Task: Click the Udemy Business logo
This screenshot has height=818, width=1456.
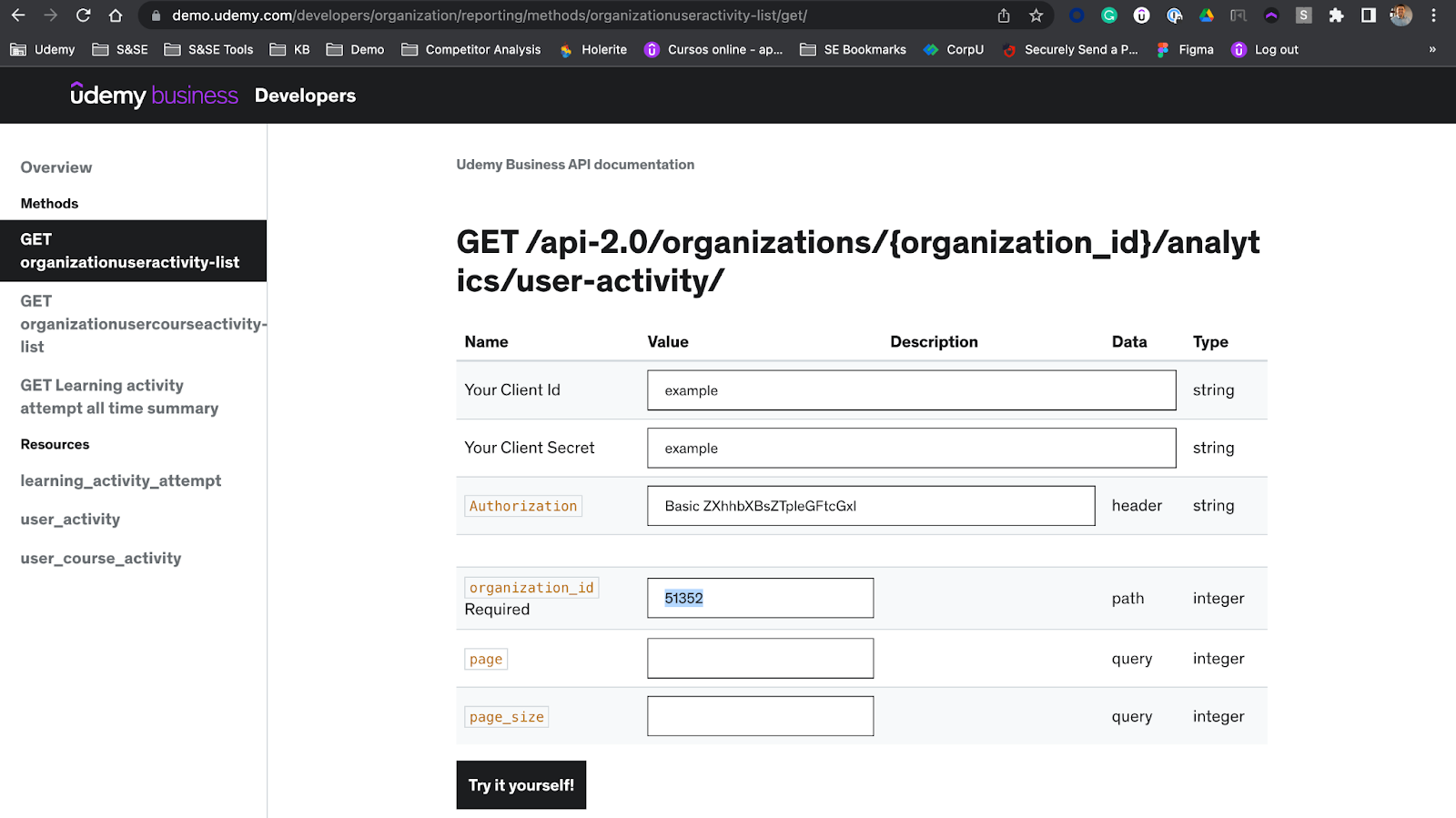Action: click(x=155, y=95)
